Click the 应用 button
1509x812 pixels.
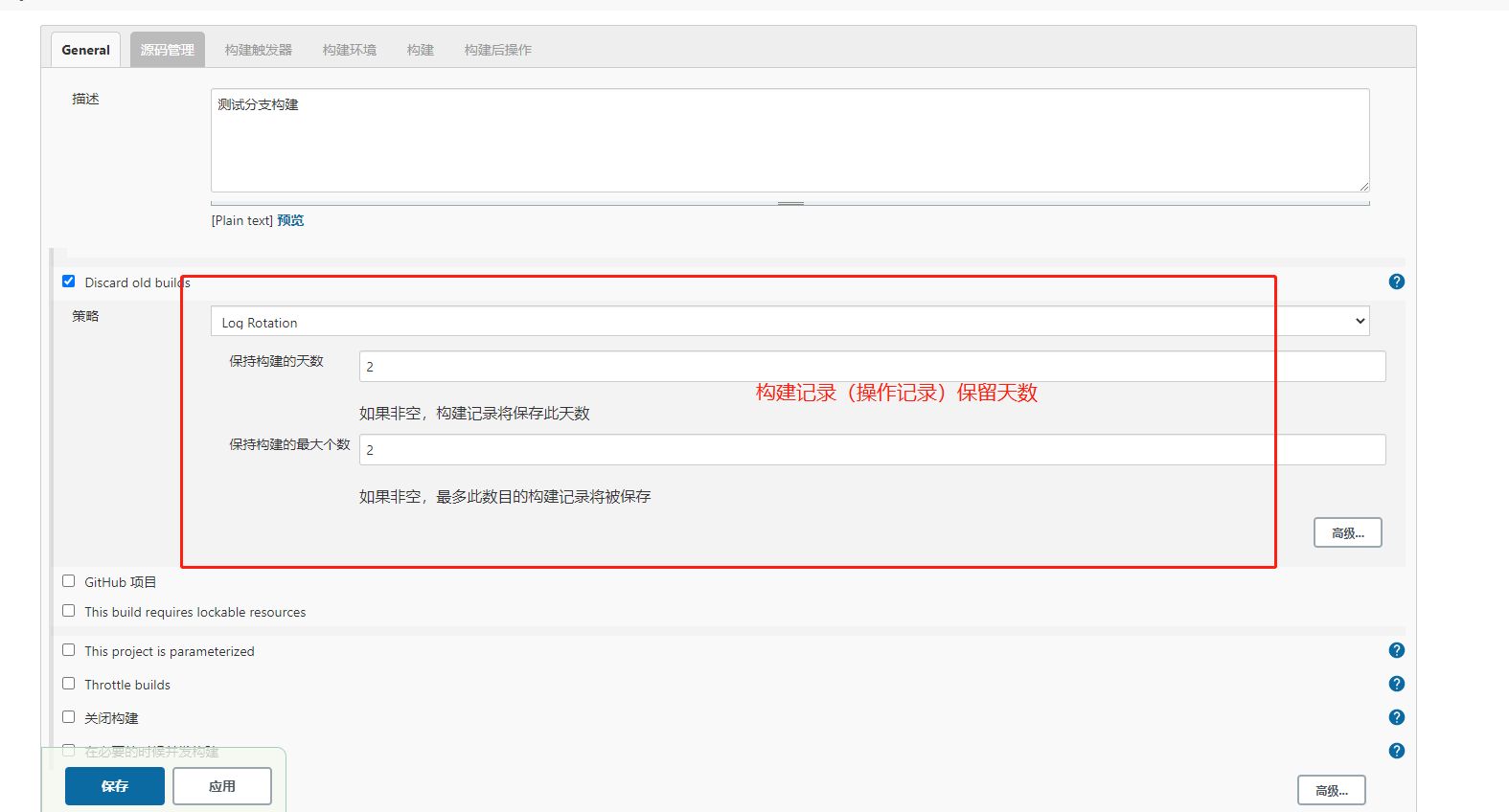(x=222, y=786)
